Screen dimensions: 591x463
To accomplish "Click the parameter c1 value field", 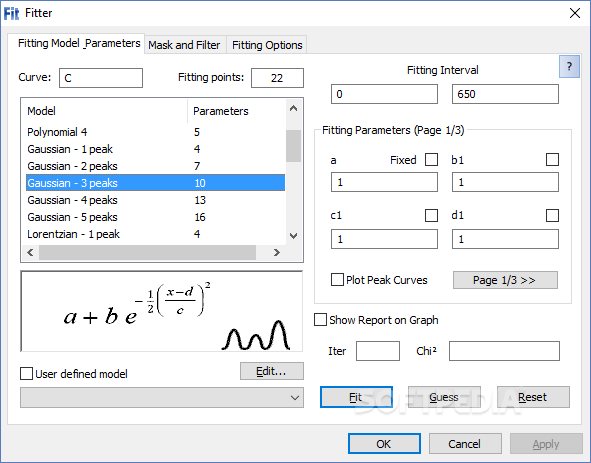I will 384,239.
